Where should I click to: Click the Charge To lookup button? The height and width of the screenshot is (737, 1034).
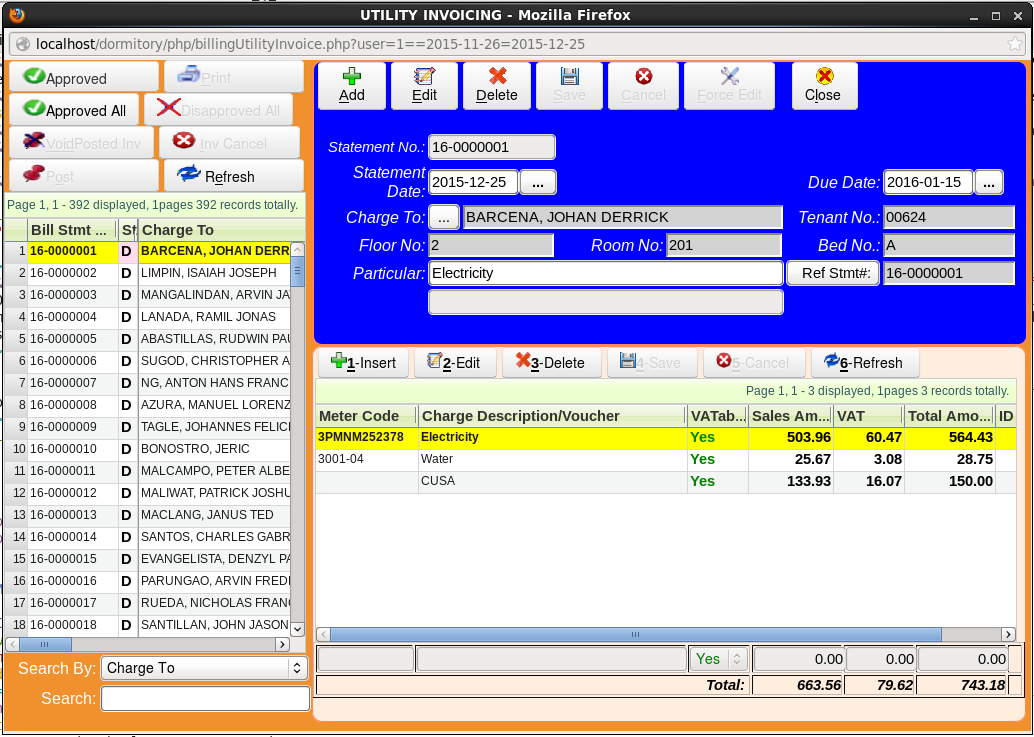444,217
